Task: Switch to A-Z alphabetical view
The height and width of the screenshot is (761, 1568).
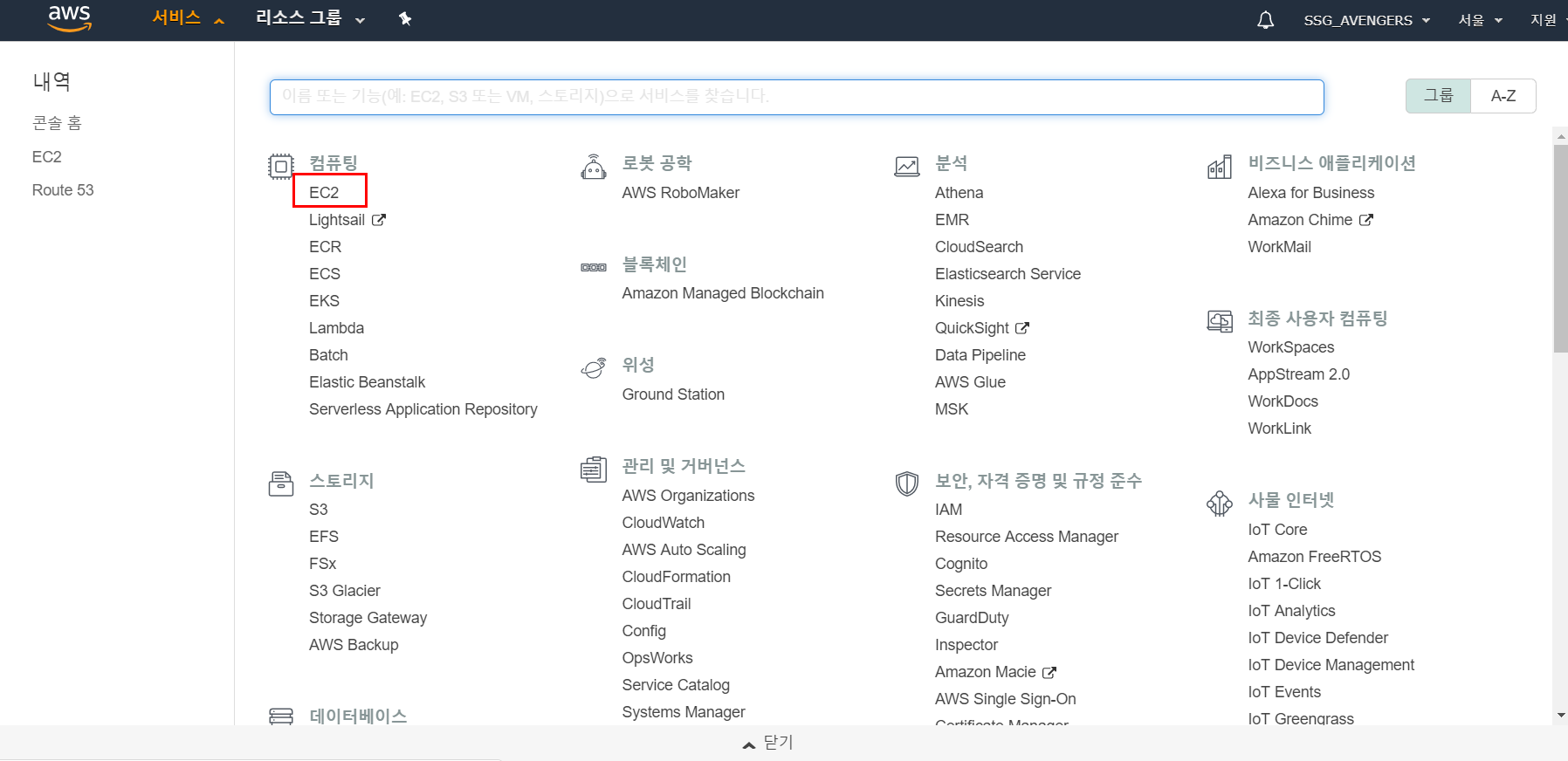Action: click(x=1503, y=96)
